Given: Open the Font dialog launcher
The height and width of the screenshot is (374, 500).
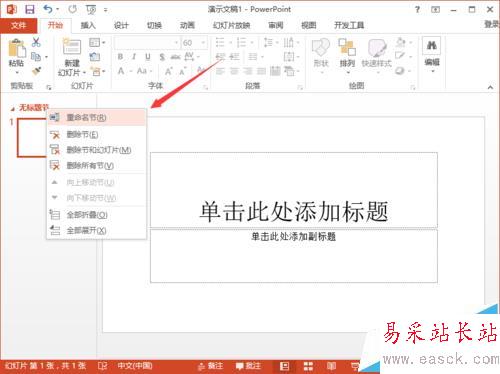Looking at the screenshot, I should [206, 88].
